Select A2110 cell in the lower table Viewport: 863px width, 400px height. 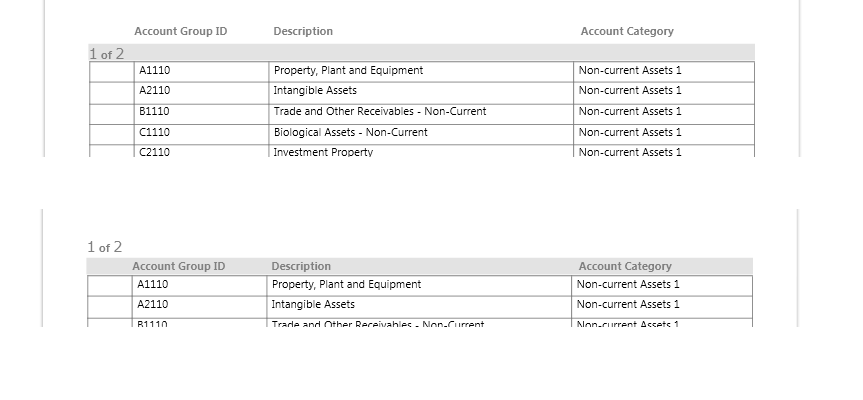tap(153, 304)
